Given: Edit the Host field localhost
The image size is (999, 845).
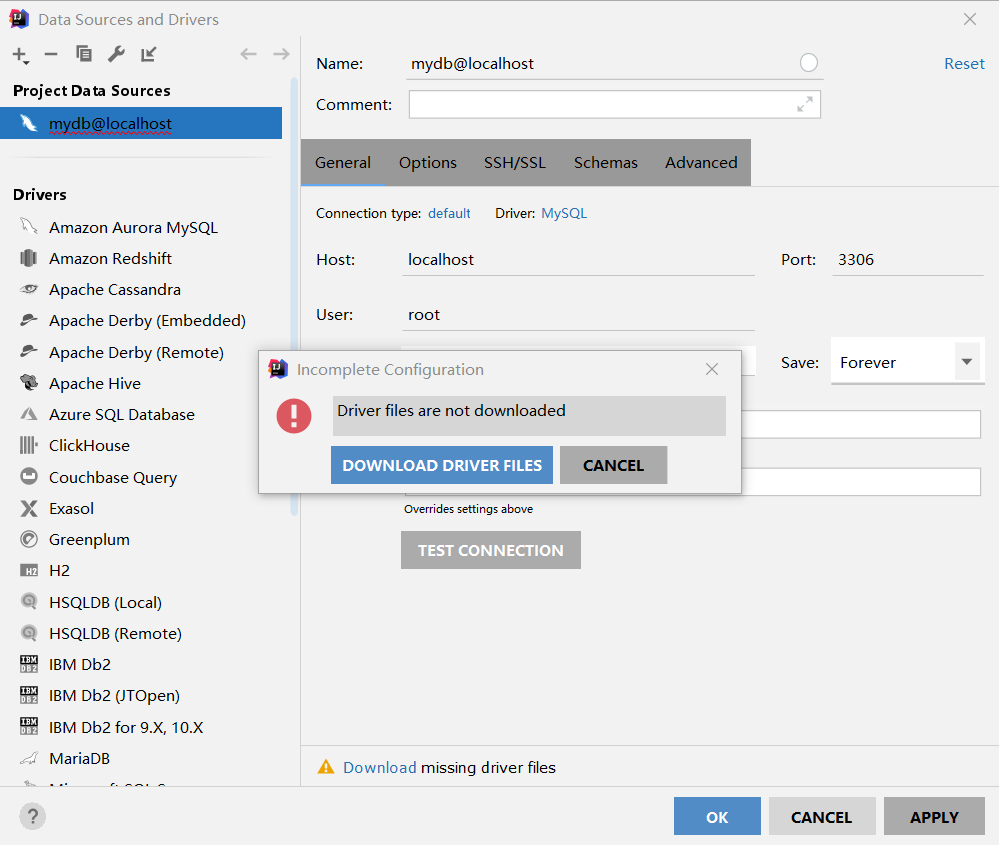Looking at the screenshot, I should click(579, 259).
